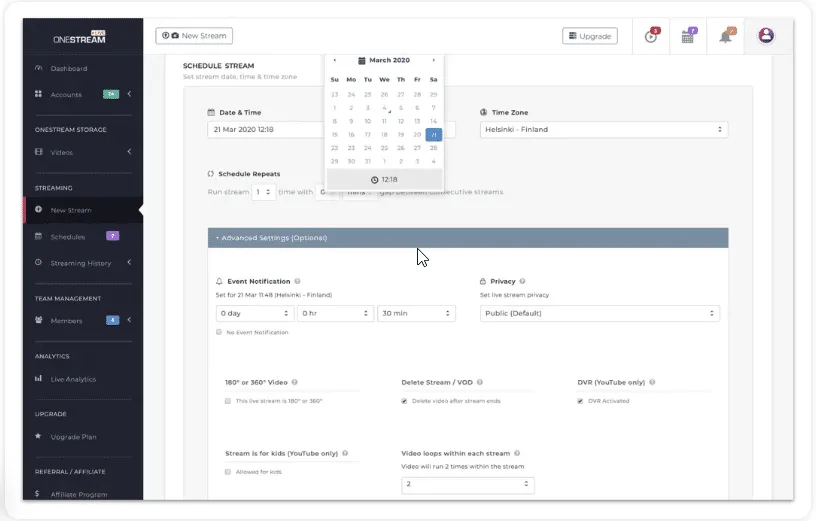Click the Date & Time input field
The height and width of the screenshot is (521, 816).
coord(265,129)
